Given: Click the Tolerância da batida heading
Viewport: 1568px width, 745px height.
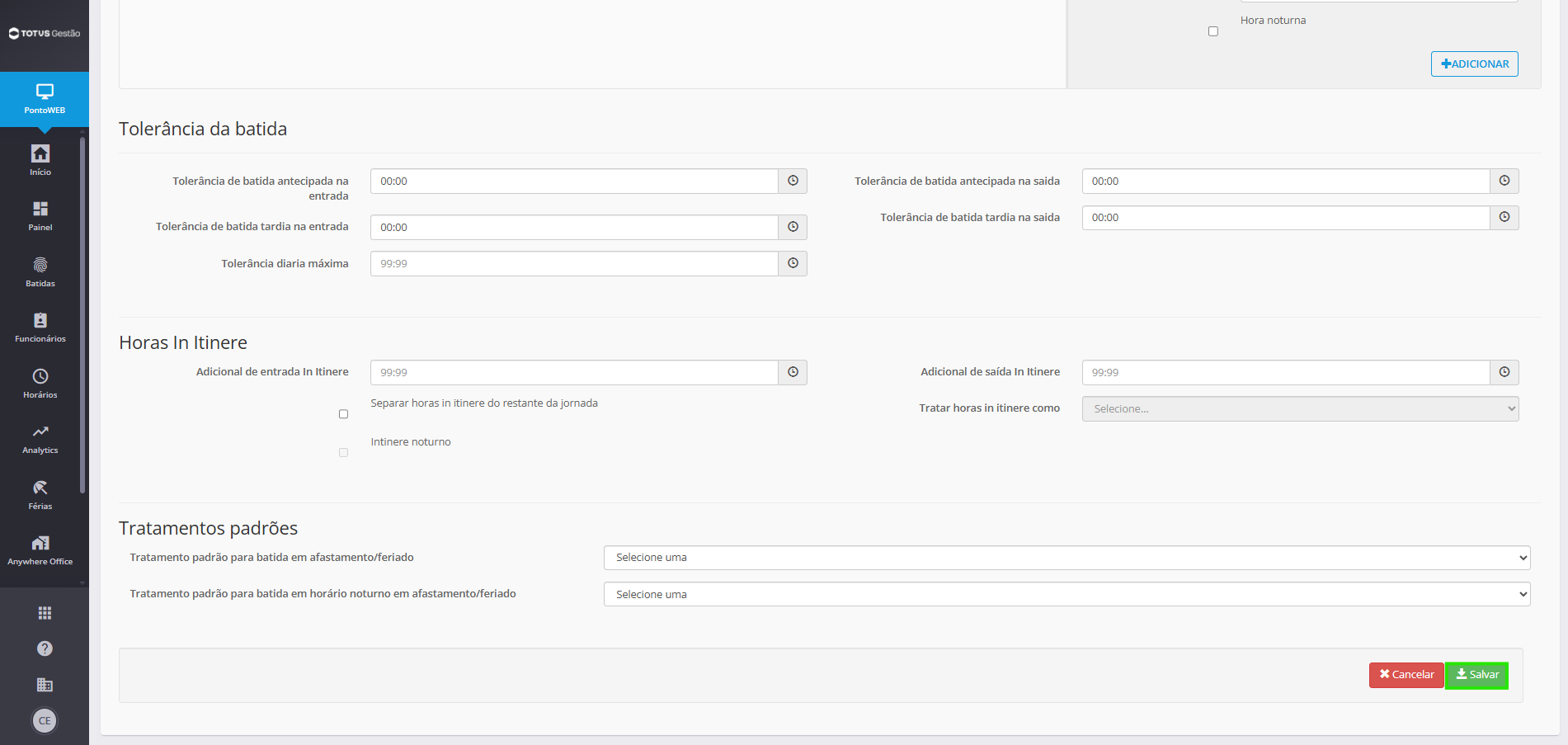Looking at the screenshot, I should point(203,130).
